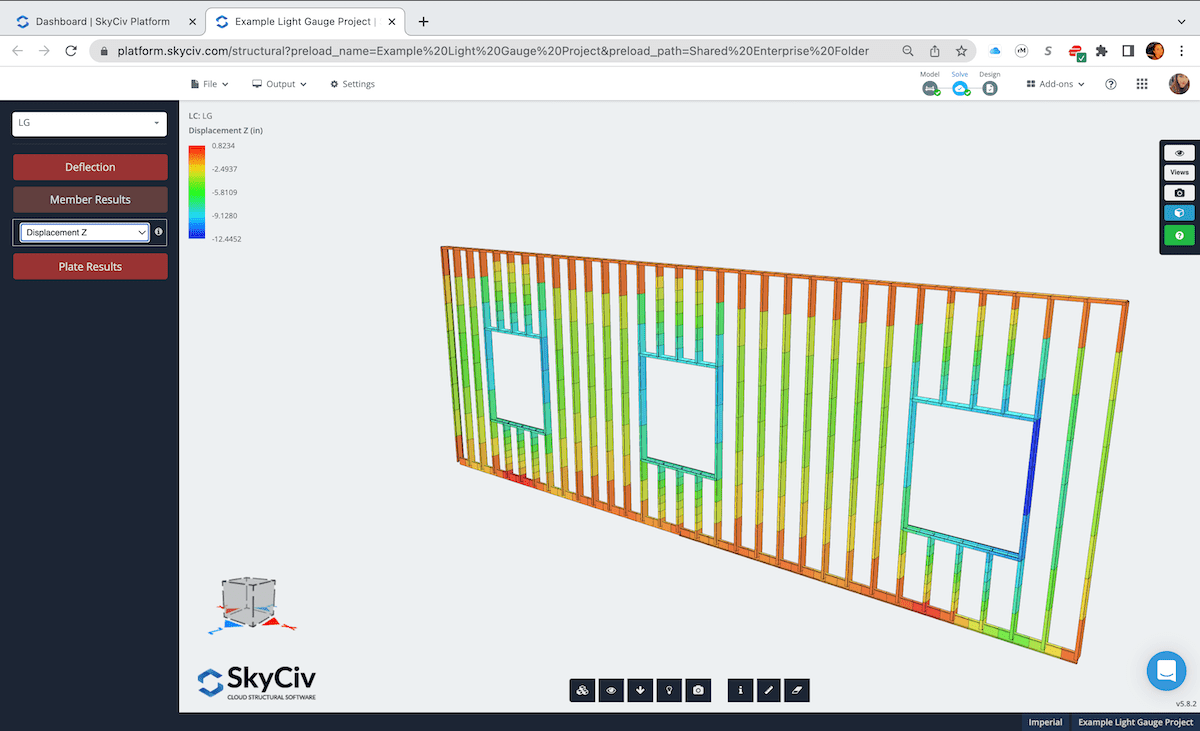Select the pencil annotation tool
Image resolution: width=1200 pixels, height=731 pixels.
[768, 690]
